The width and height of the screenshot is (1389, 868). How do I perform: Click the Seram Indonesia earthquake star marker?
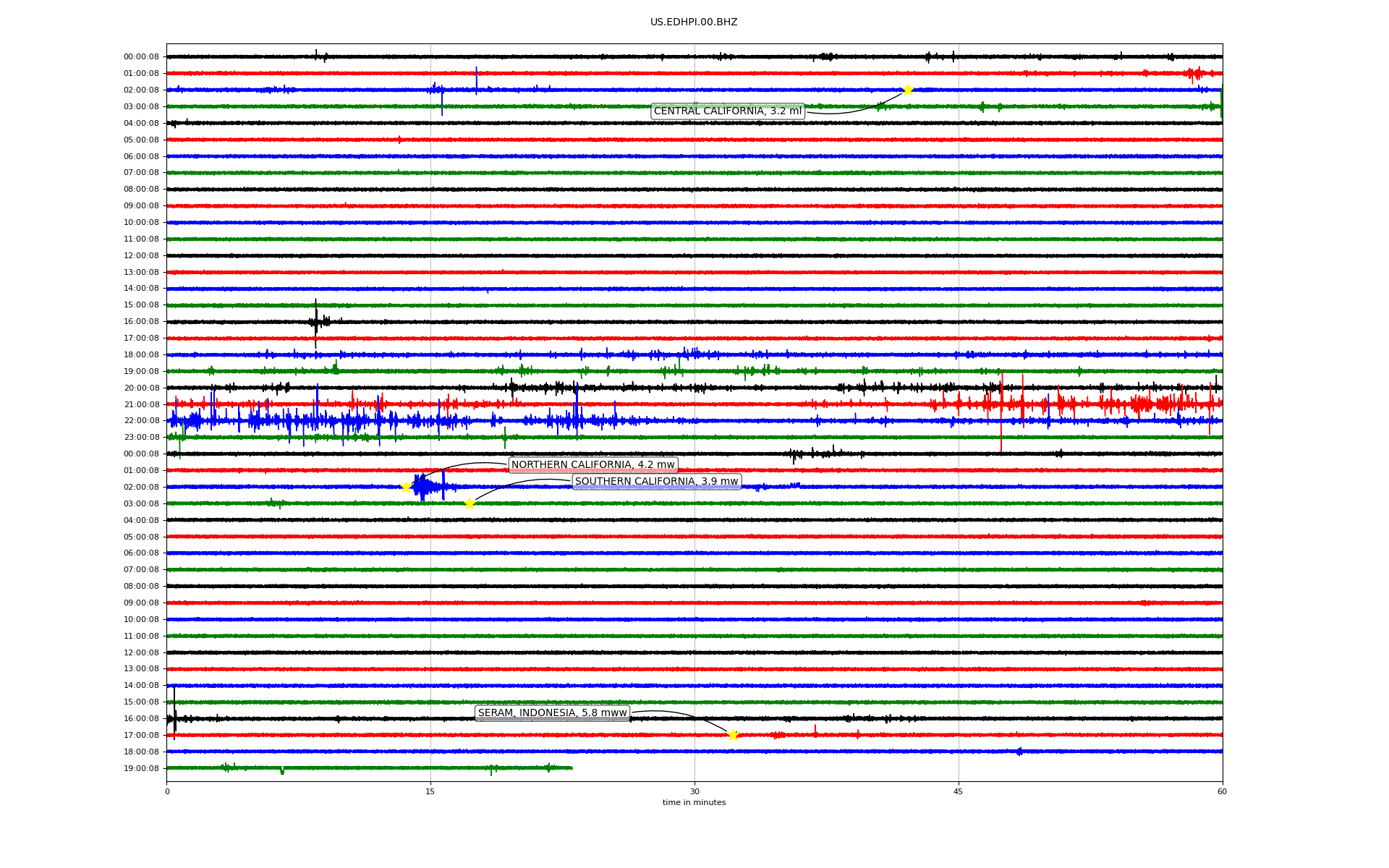733,735
